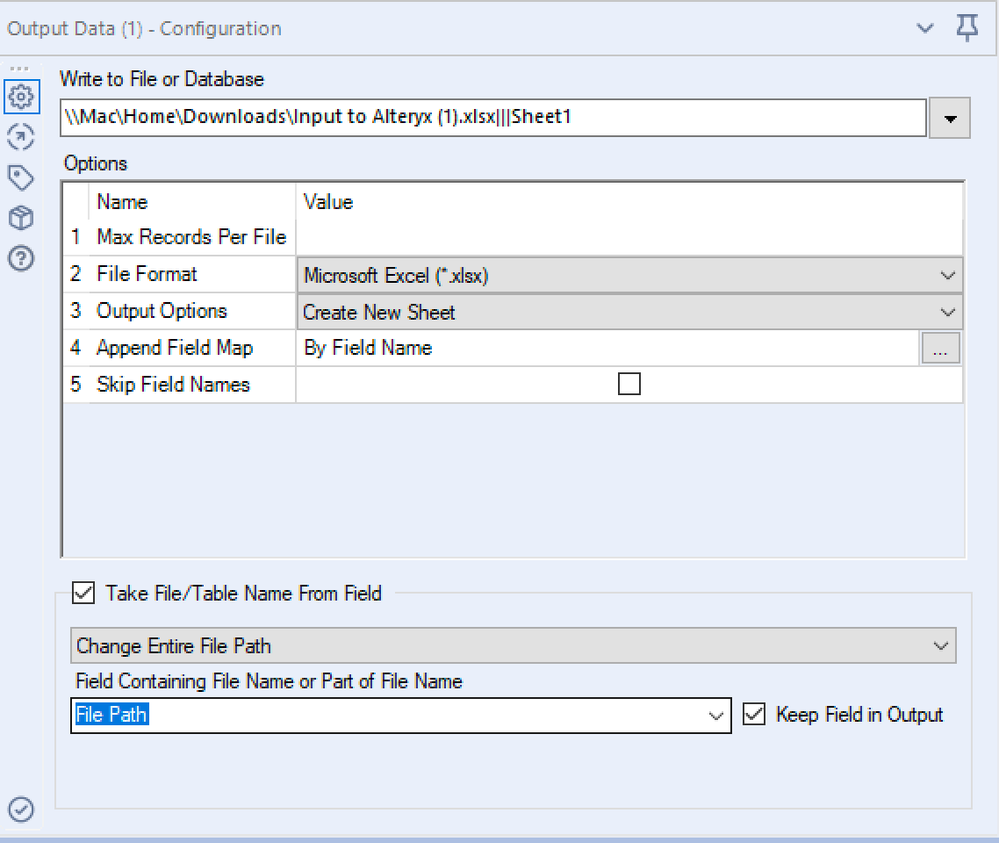
Task: Click the checkmark icon at bottom left
Action: [21, 809]
